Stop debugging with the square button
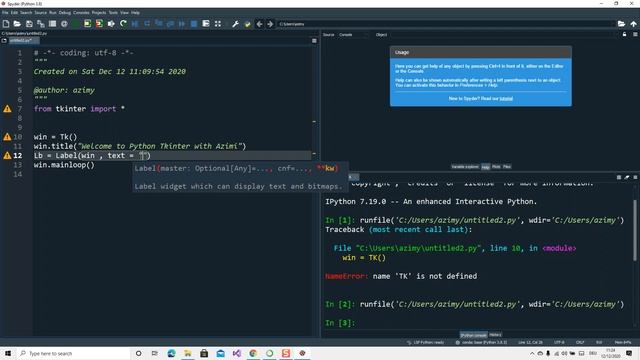This screenshot has width=640, height=360. click(194, 24)
